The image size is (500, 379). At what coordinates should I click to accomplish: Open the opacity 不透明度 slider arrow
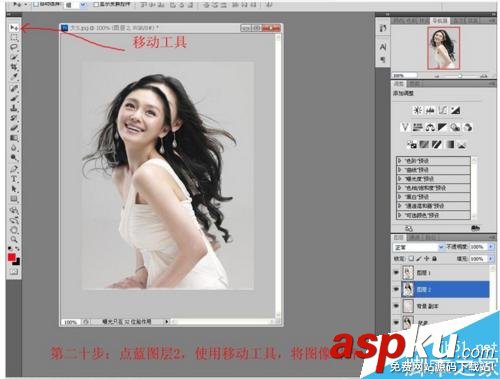pyautogui.click(x=491, y=247)
